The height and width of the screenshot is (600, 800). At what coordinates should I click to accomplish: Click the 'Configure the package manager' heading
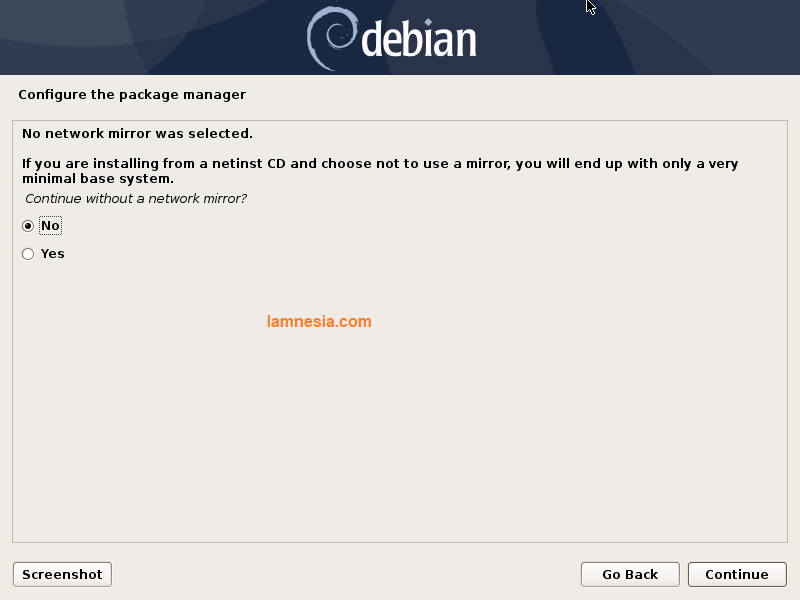click(132, 95)
